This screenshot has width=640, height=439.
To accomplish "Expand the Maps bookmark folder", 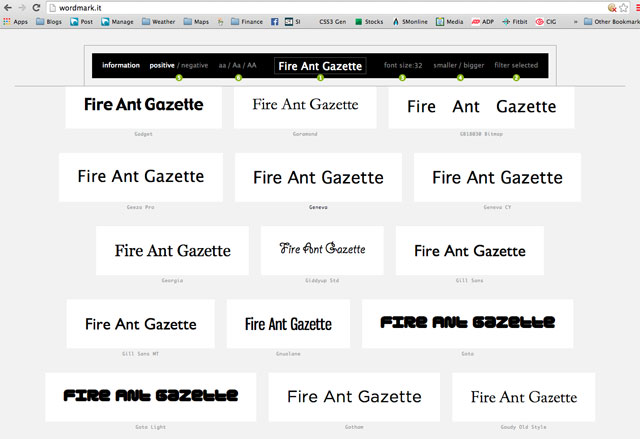I will tap(196, 22).
